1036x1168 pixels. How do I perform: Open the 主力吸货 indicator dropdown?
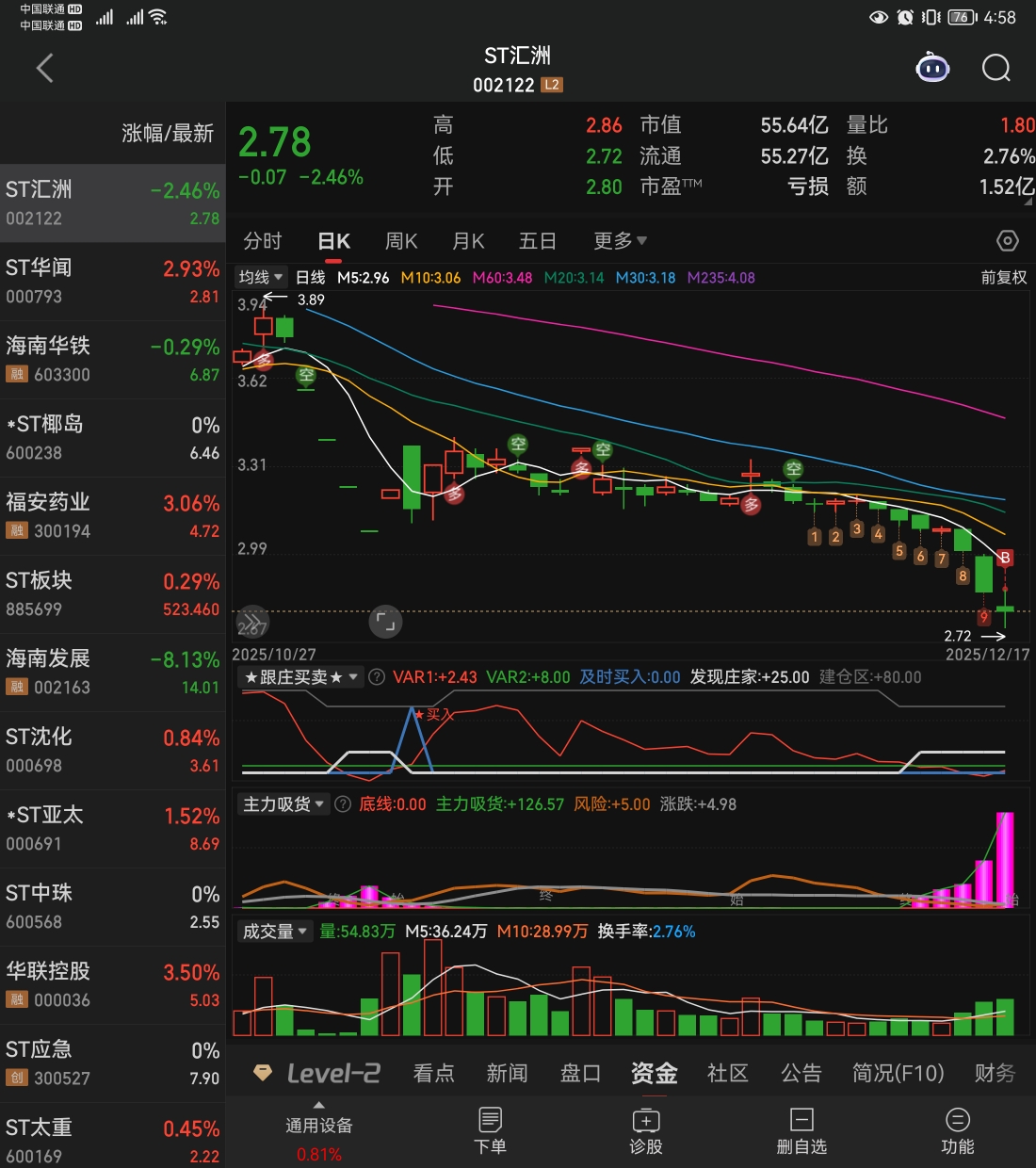[x=283, y=804]
